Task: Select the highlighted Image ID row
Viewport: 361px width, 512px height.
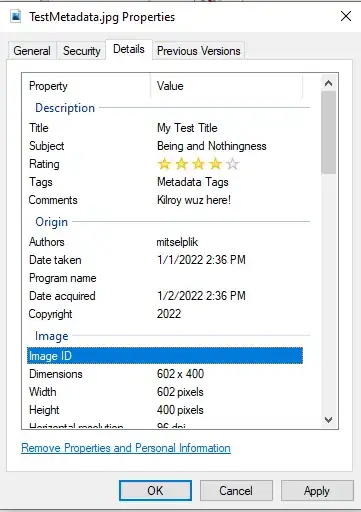Action: pyautogui.click(x=165, y=356)
